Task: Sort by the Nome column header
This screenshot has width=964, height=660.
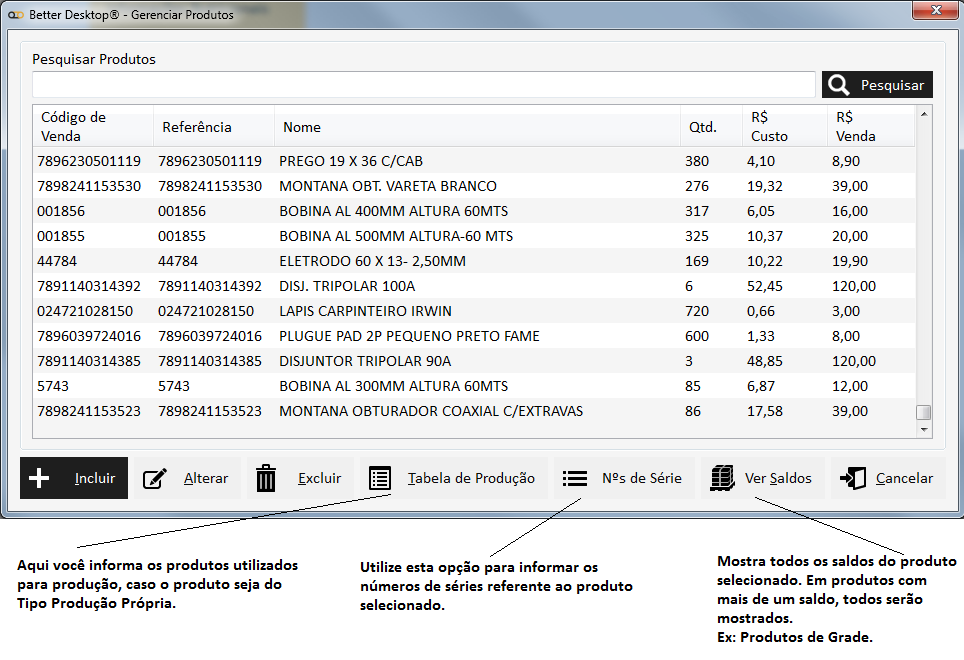Action: click(302, 127)
